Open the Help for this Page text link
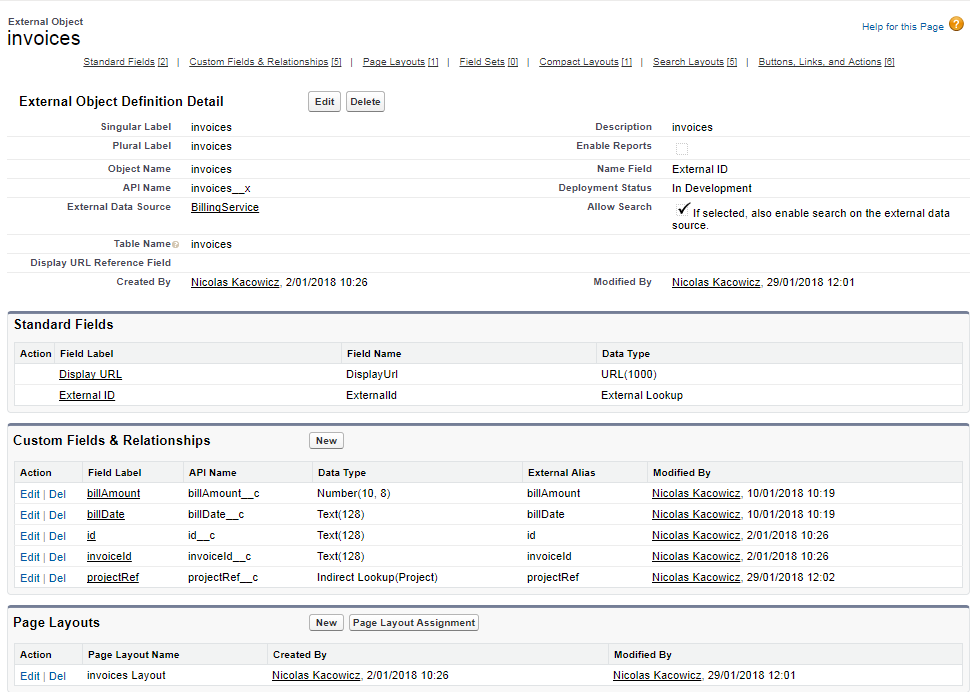Image resolution: width=970 pixels, height=692 pixels. pyautogui.click(x=903, y=27)
